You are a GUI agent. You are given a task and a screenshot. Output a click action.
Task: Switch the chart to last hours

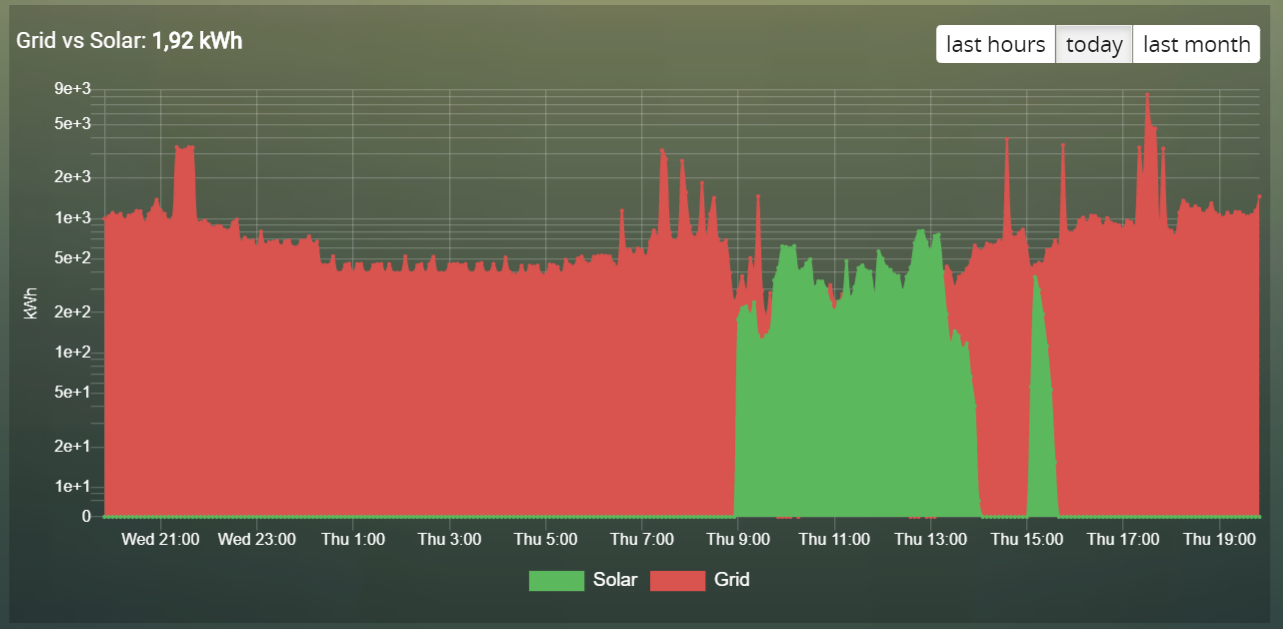point(996,44)
